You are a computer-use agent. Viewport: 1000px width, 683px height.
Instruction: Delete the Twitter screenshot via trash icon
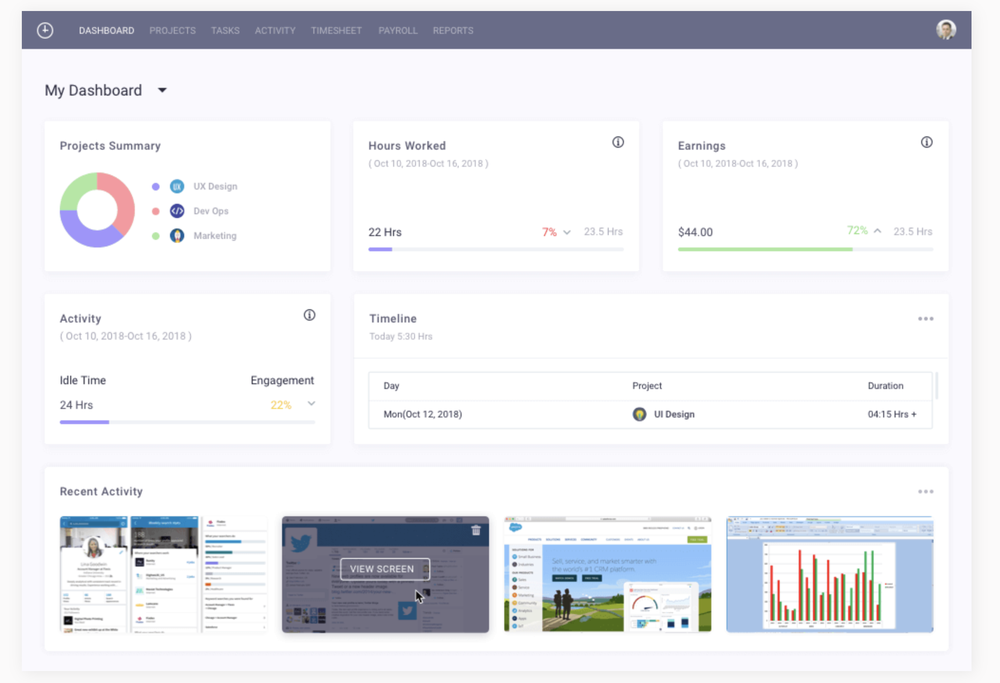(475, 532)
